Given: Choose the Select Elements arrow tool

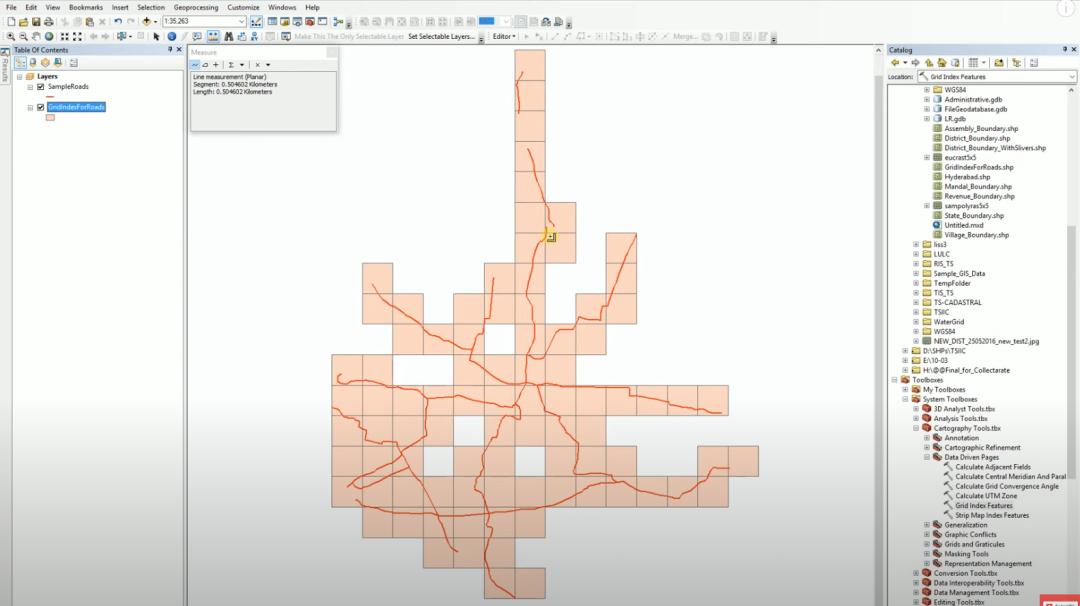Looking at the screenshot, I should pyautogui.click(x=156, y=36).
